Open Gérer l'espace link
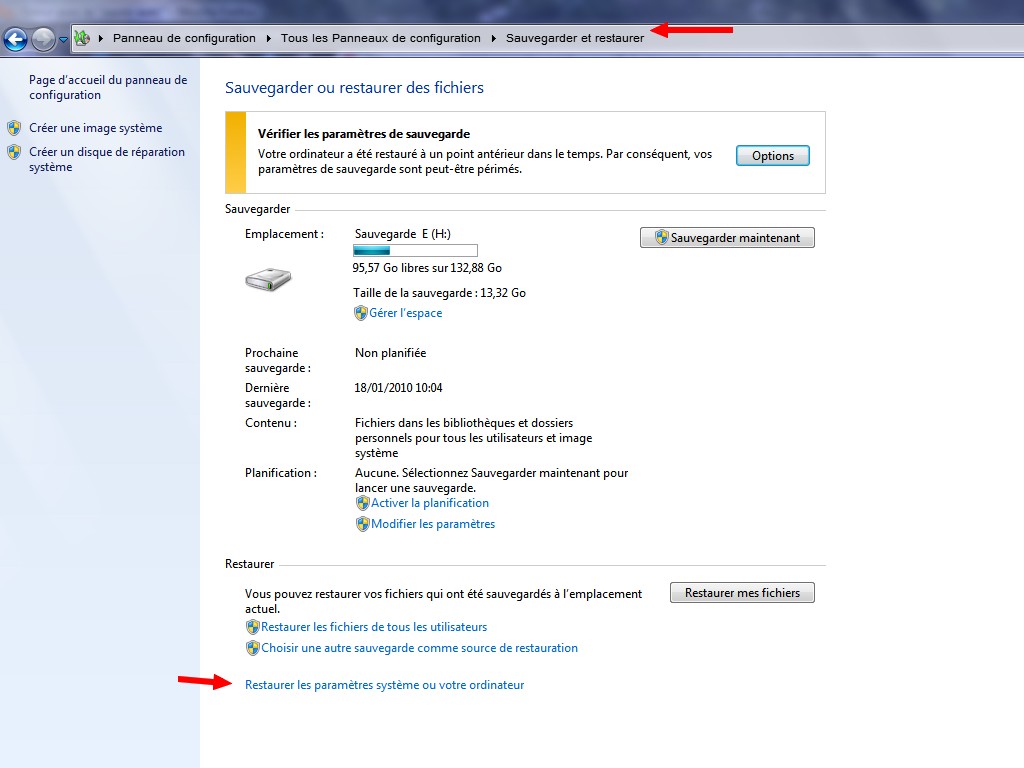This screenshot has height=768, width=1024. [405, 313]
